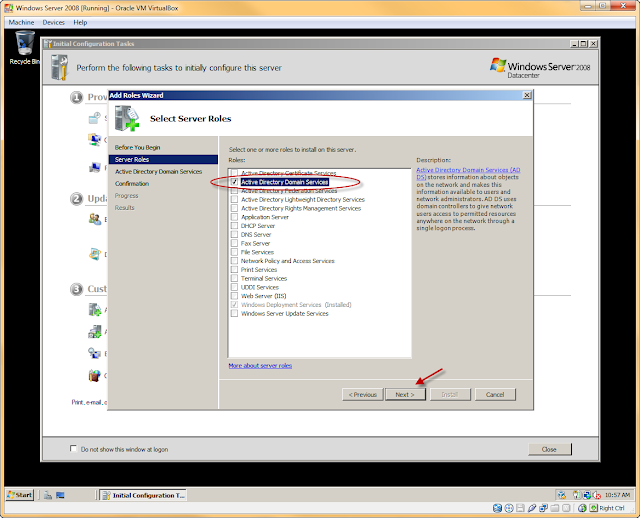Click the firewall icon in section 3
The image size is (640, 518).
95,375
